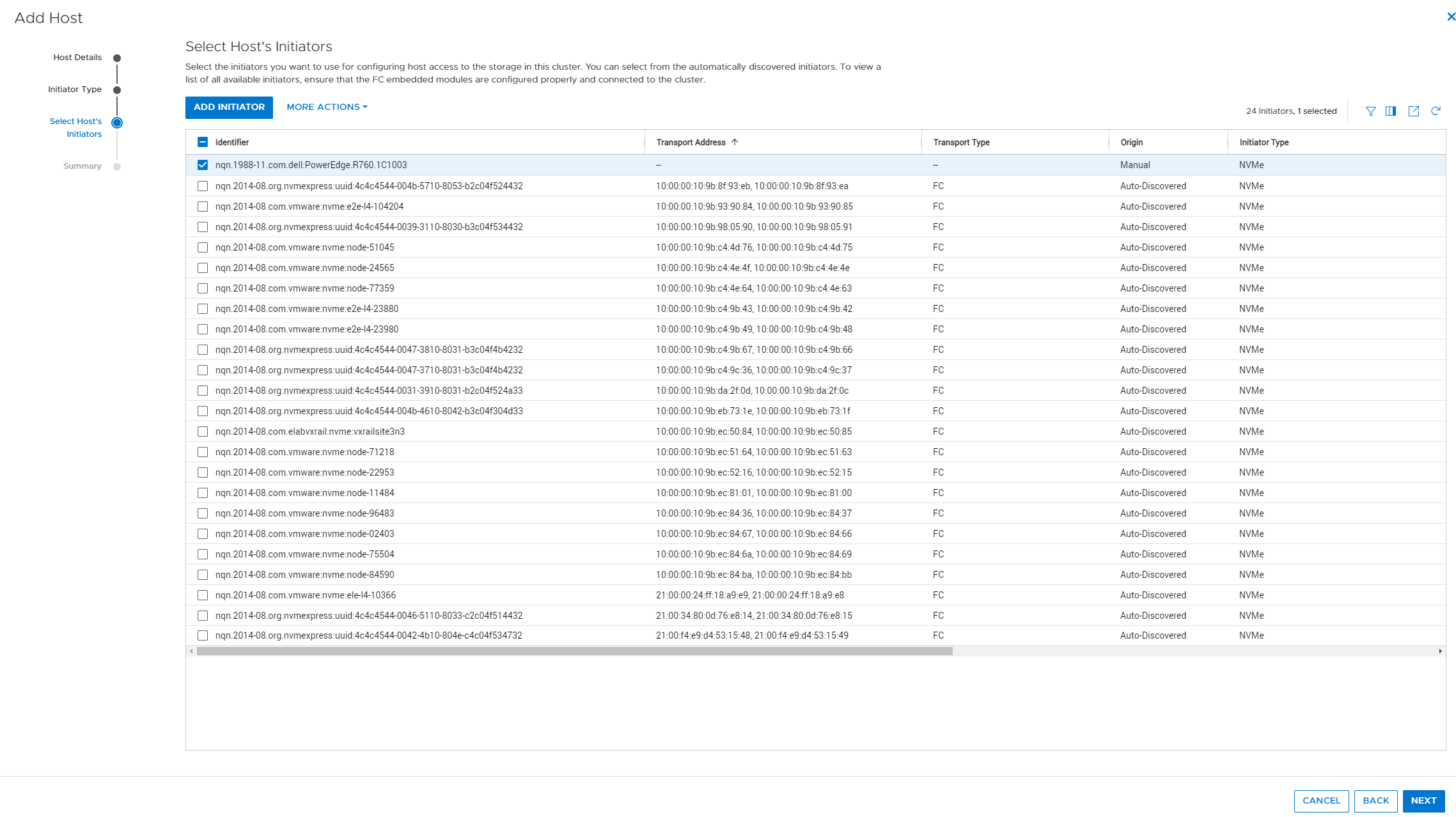Image resolution: width=1456 pixels, height=817 pixels.
Task: Check the checkbox for nqn.2014-08.com.vmware.nvme:node-51045
Action: [203, 247]
